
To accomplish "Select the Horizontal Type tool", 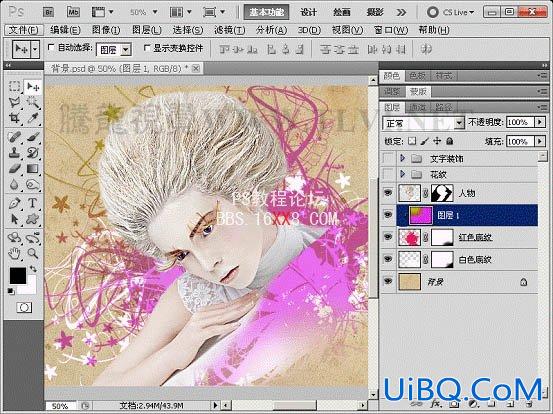I will pos(33,203).
